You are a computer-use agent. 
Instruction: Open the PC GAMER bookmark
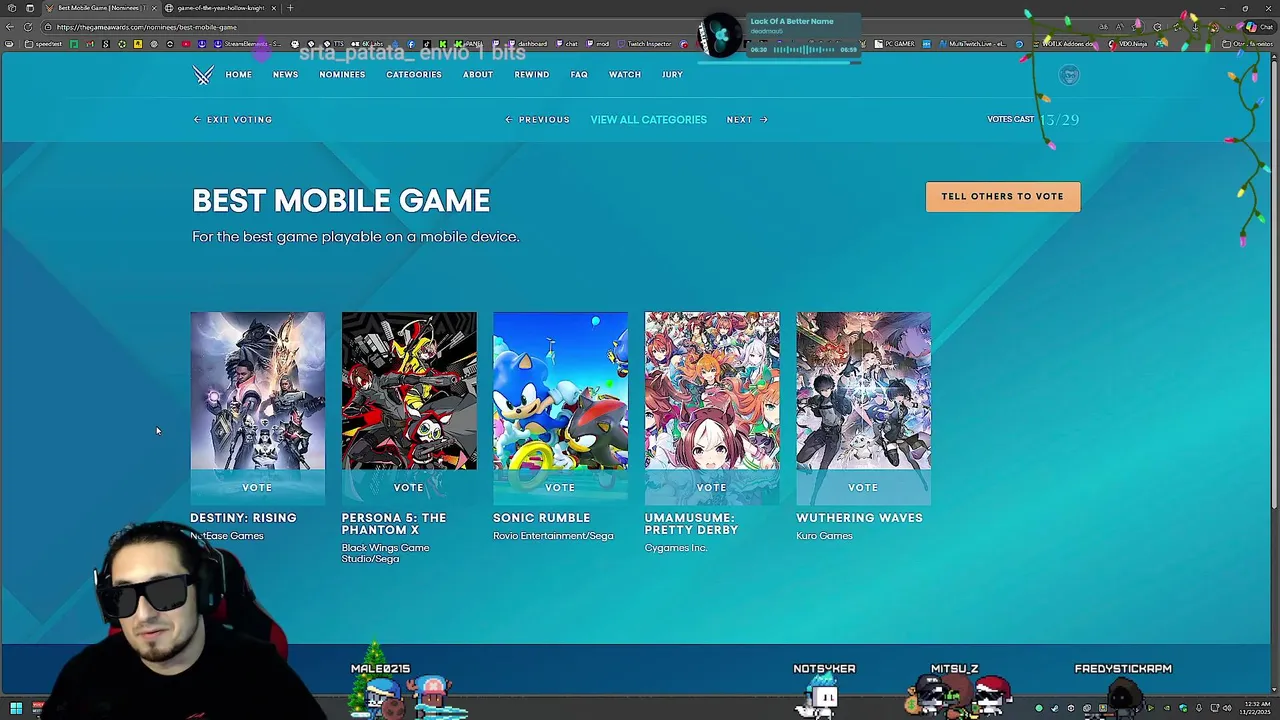(894, 44)
